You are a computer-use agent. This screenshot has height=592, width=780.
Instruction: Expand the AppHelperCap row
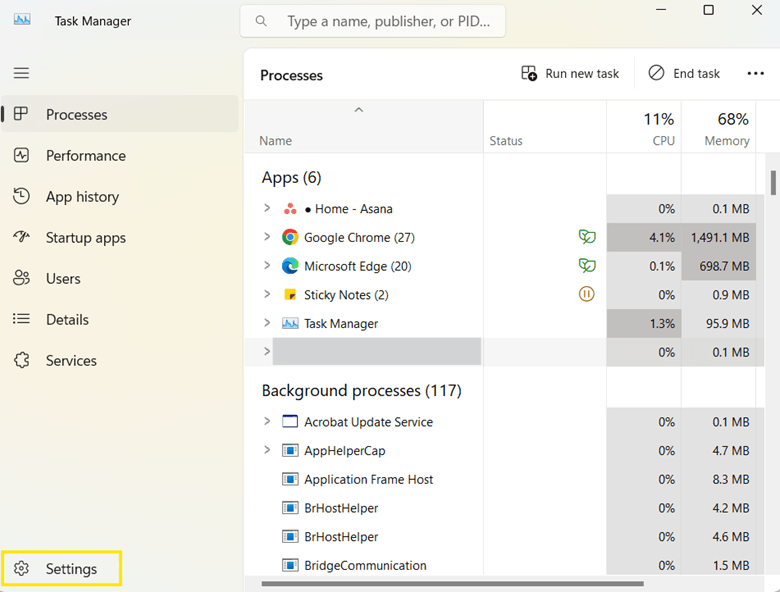click(x=267, y=450)
